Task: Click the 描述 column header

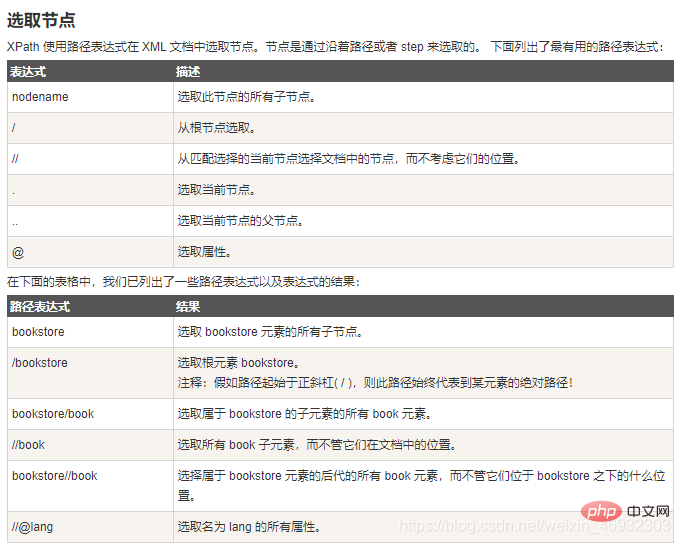Action: click(188, 72)
